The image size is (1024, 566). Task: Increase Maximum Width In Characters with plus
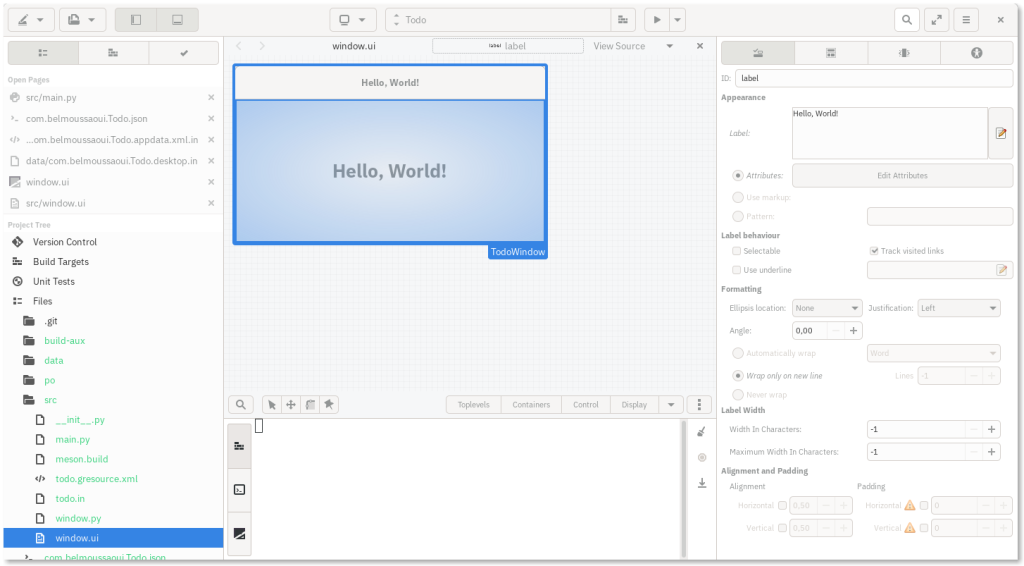point(991,452)
